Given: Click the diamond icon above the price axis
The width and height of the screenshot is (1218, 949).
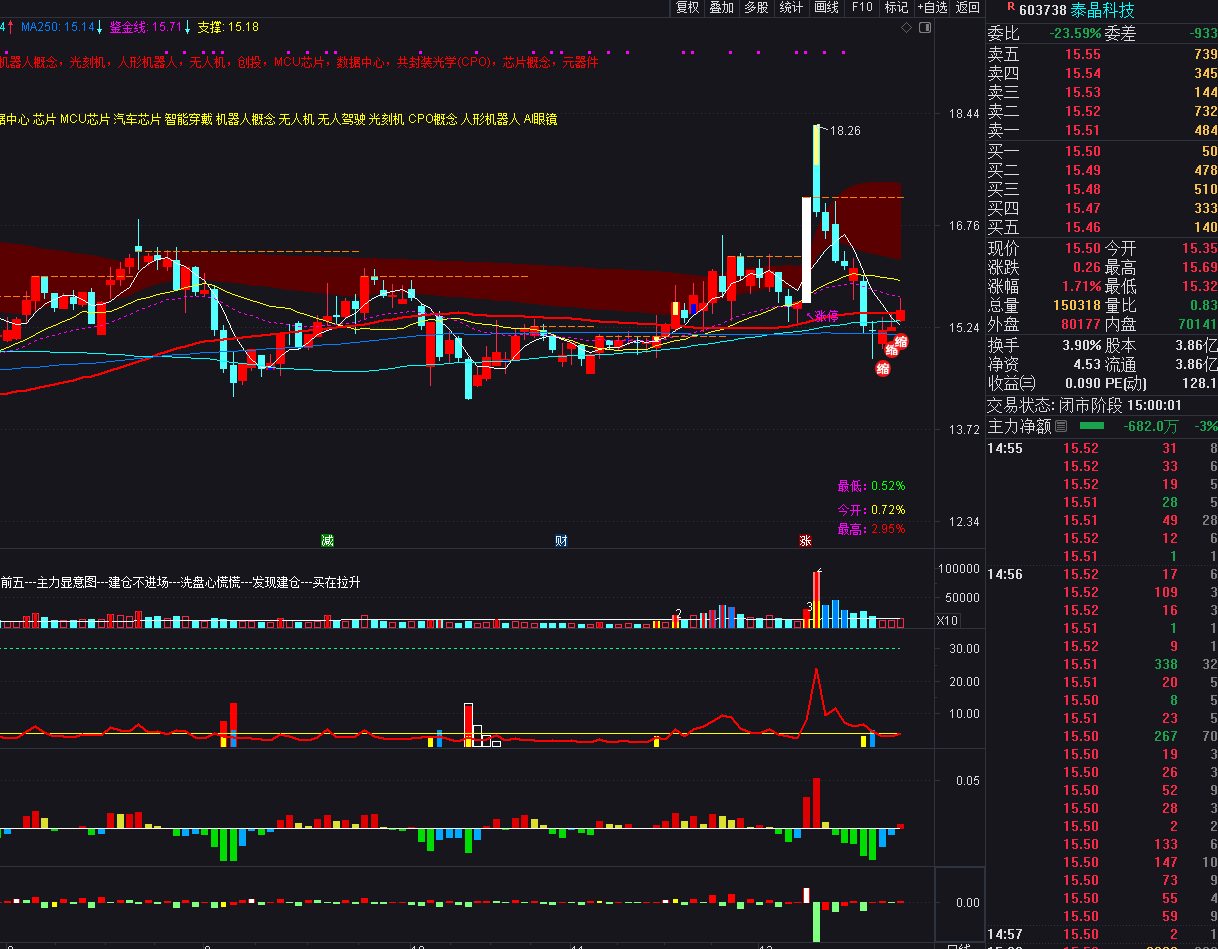Looking at the screenshot, I should click(906, 28).
